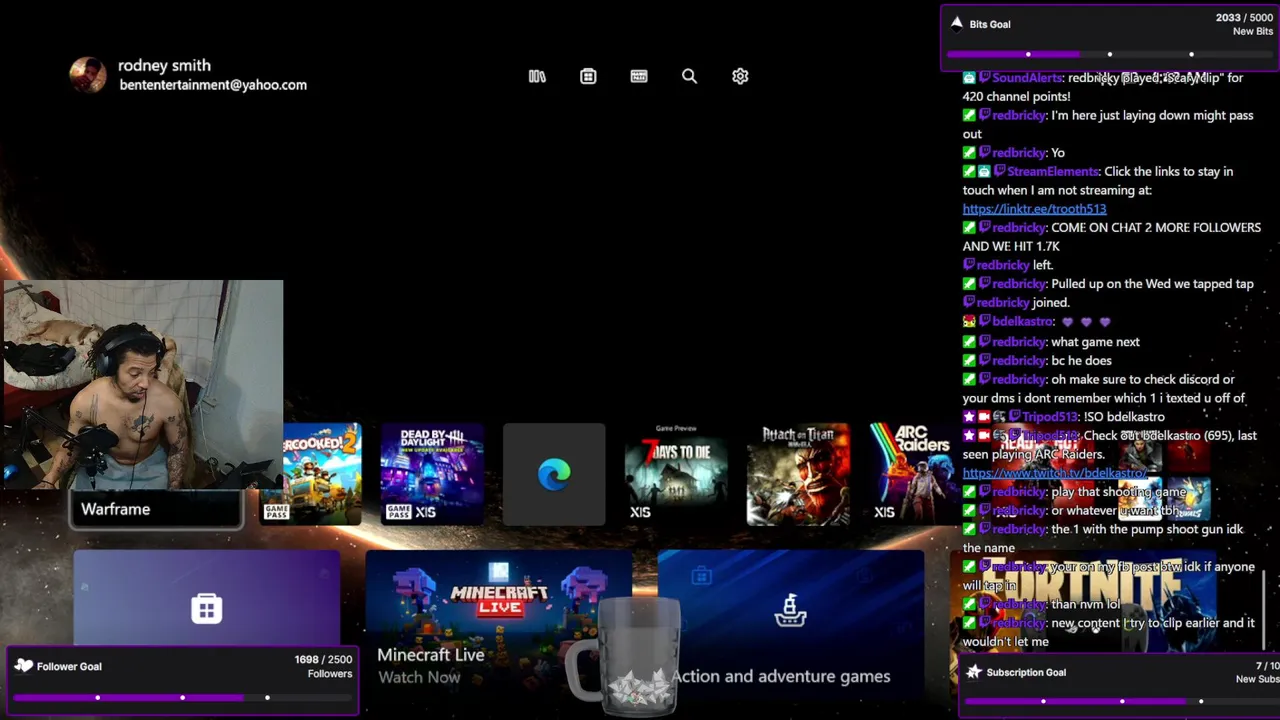Click the Bits Goal progress bar
The width and height of the screenshot is (1280, 720).
[x=1110, y=54]
